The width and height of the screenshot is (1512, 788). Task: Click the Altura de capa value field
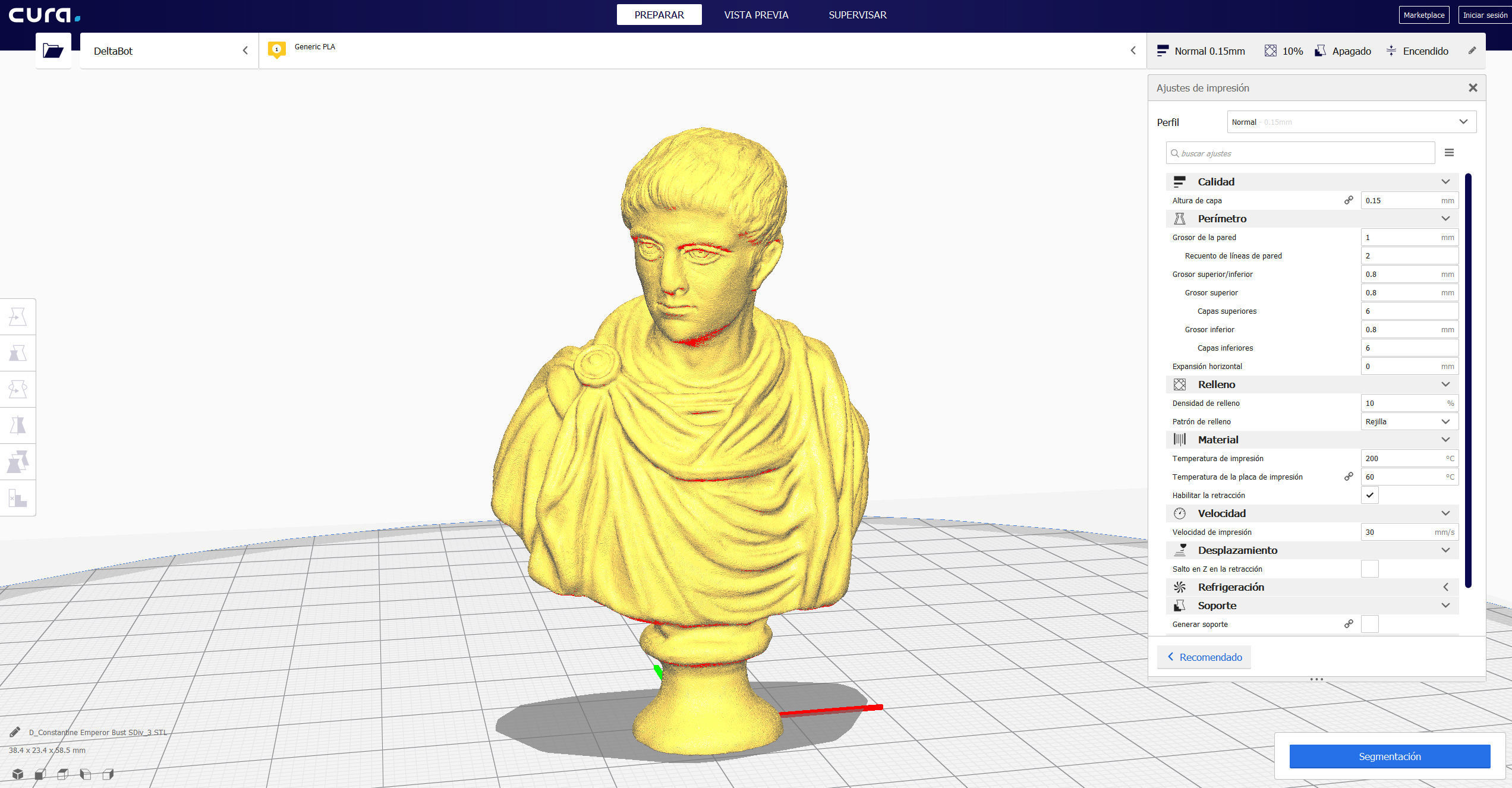pyautogui.click(x=1409, y=200)
